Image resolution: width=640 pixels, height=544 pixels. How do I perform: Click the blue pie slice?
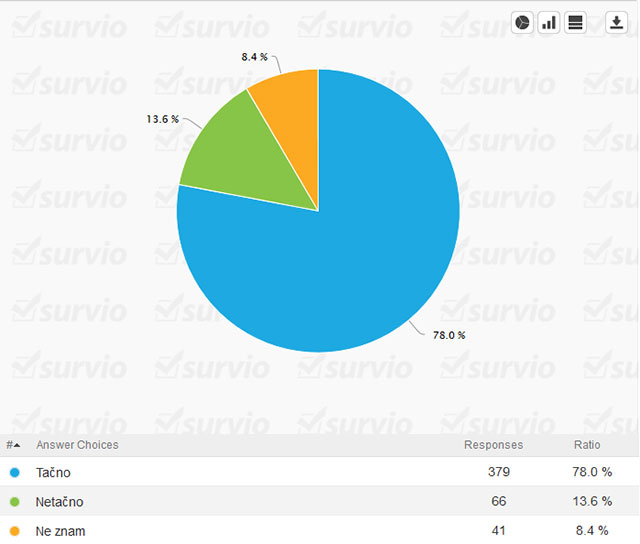coord(350,250)
